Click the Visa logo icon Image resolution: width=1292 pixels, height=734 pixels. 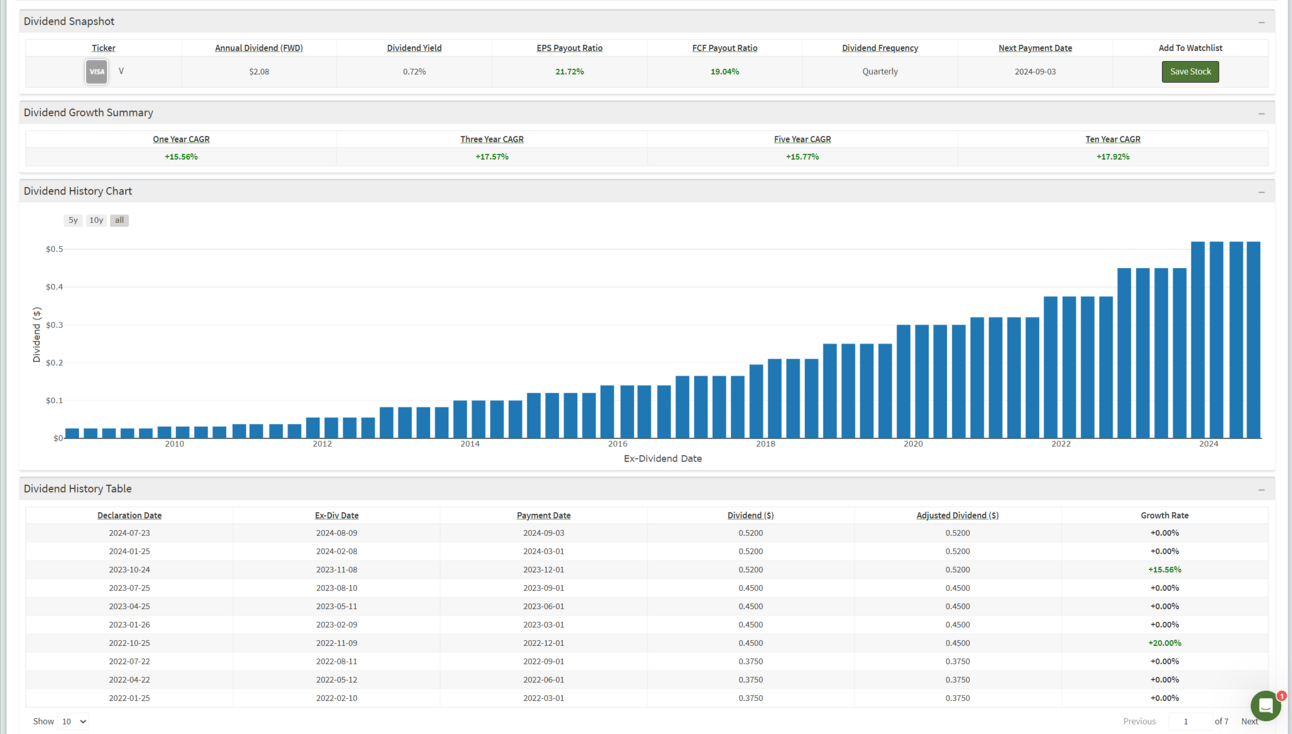coord(96,72)
